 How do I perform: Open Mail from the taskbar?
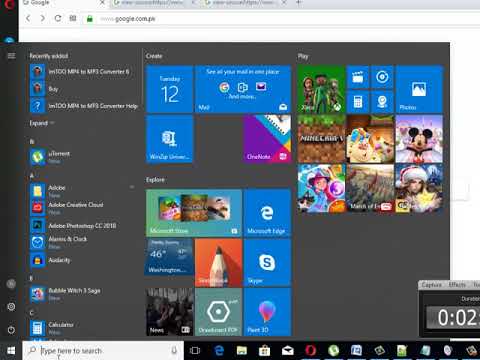pyautogui.click(x=288, y=351)
